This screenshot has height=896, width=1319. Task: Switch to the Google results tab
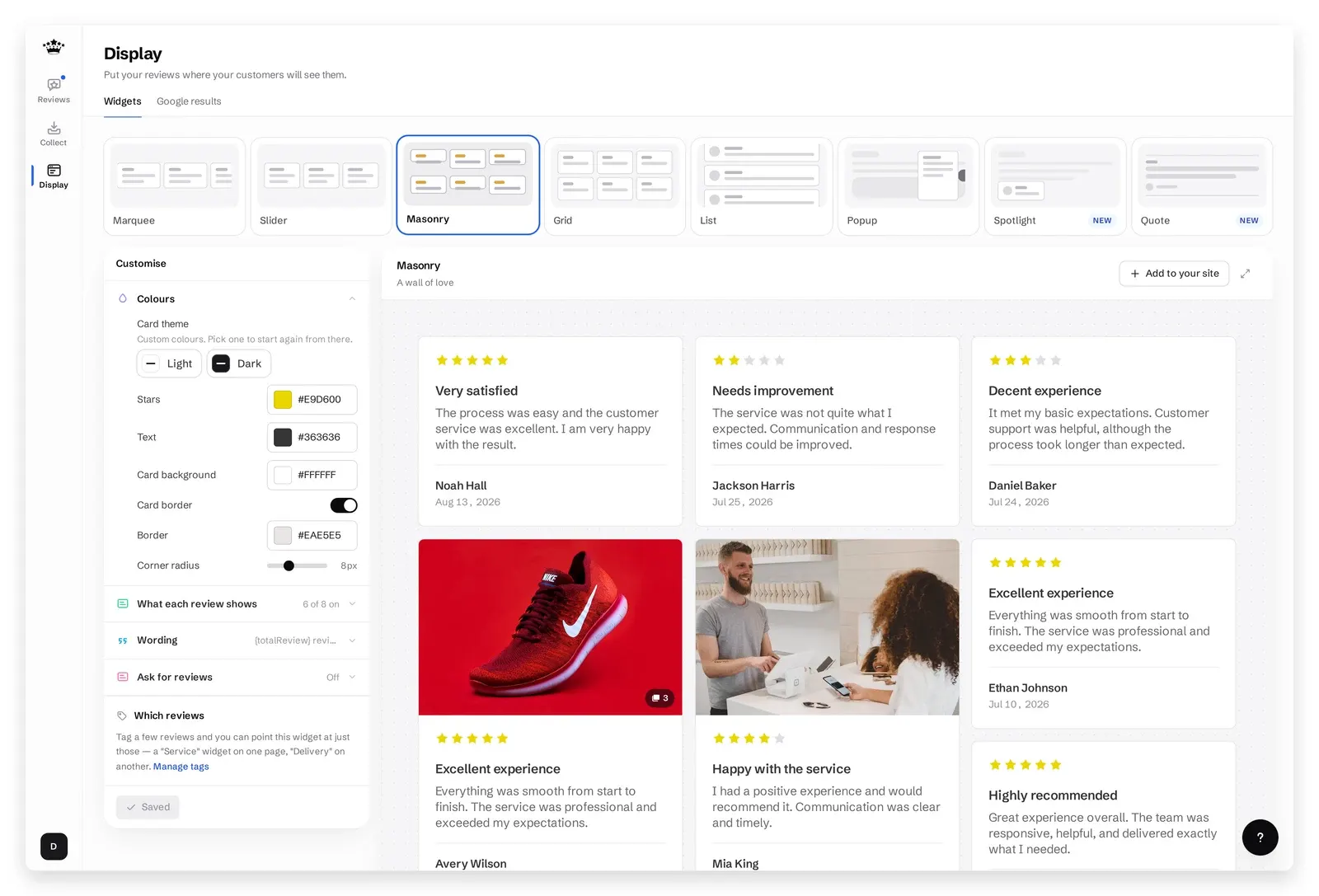(189, 101)
